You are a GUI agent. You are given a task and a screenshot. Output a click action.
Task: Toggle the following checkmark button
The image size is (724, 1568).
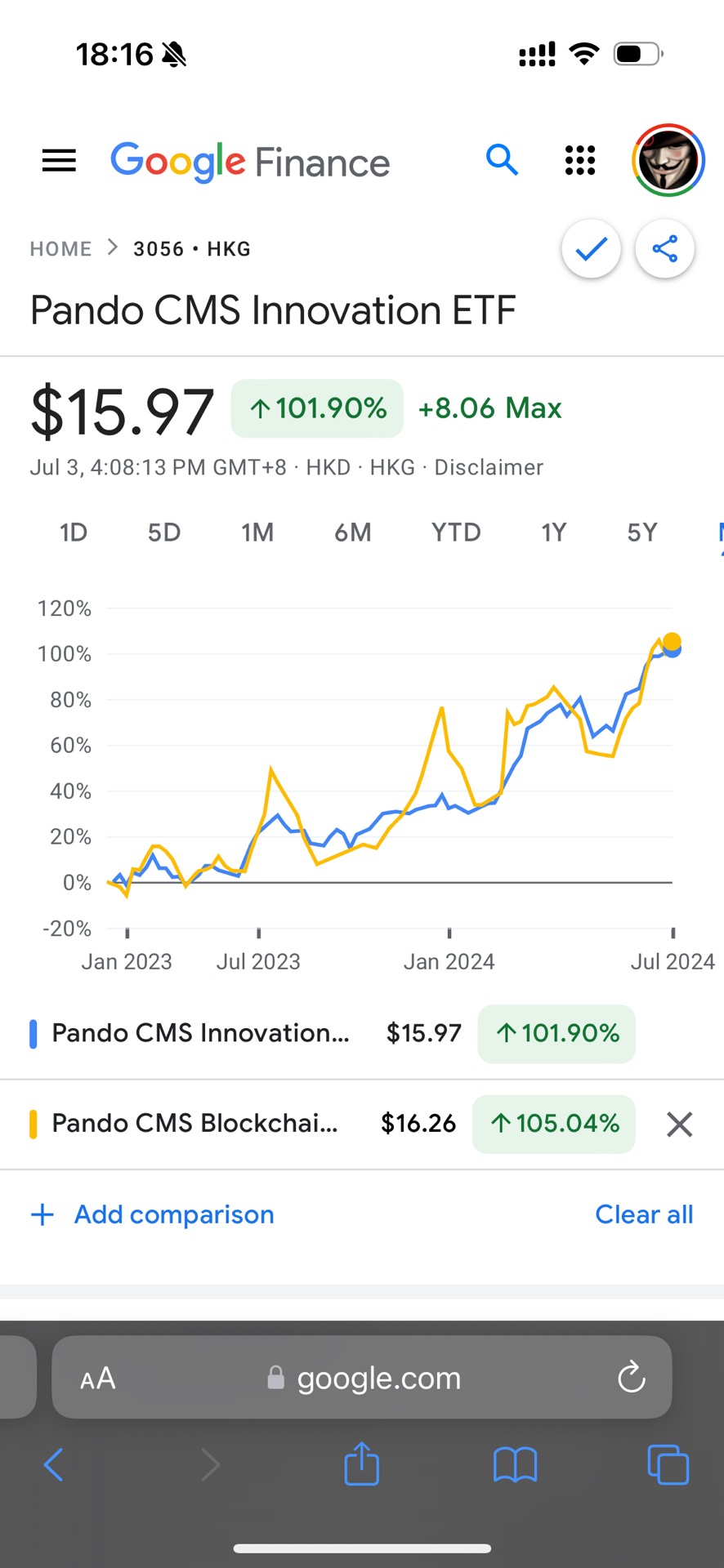(x=591, y=248)
